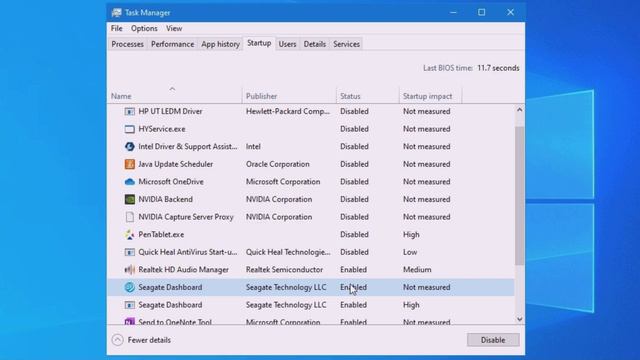This screenshot has width=640, height=360.
Task: Sort by the Status column header
Action: 368,96
